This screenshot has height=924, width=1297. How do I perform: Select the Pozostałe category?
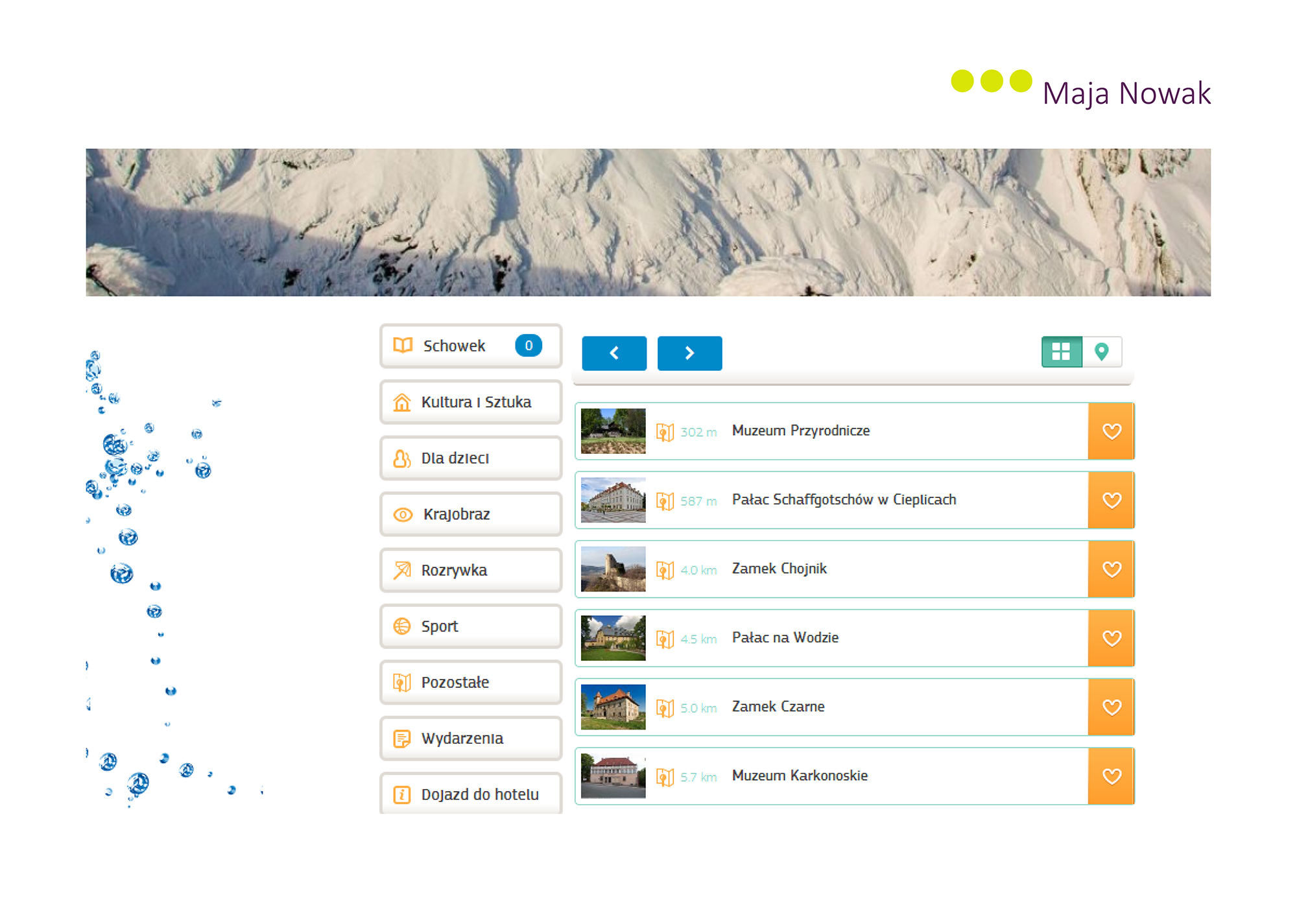click(471, 682)
